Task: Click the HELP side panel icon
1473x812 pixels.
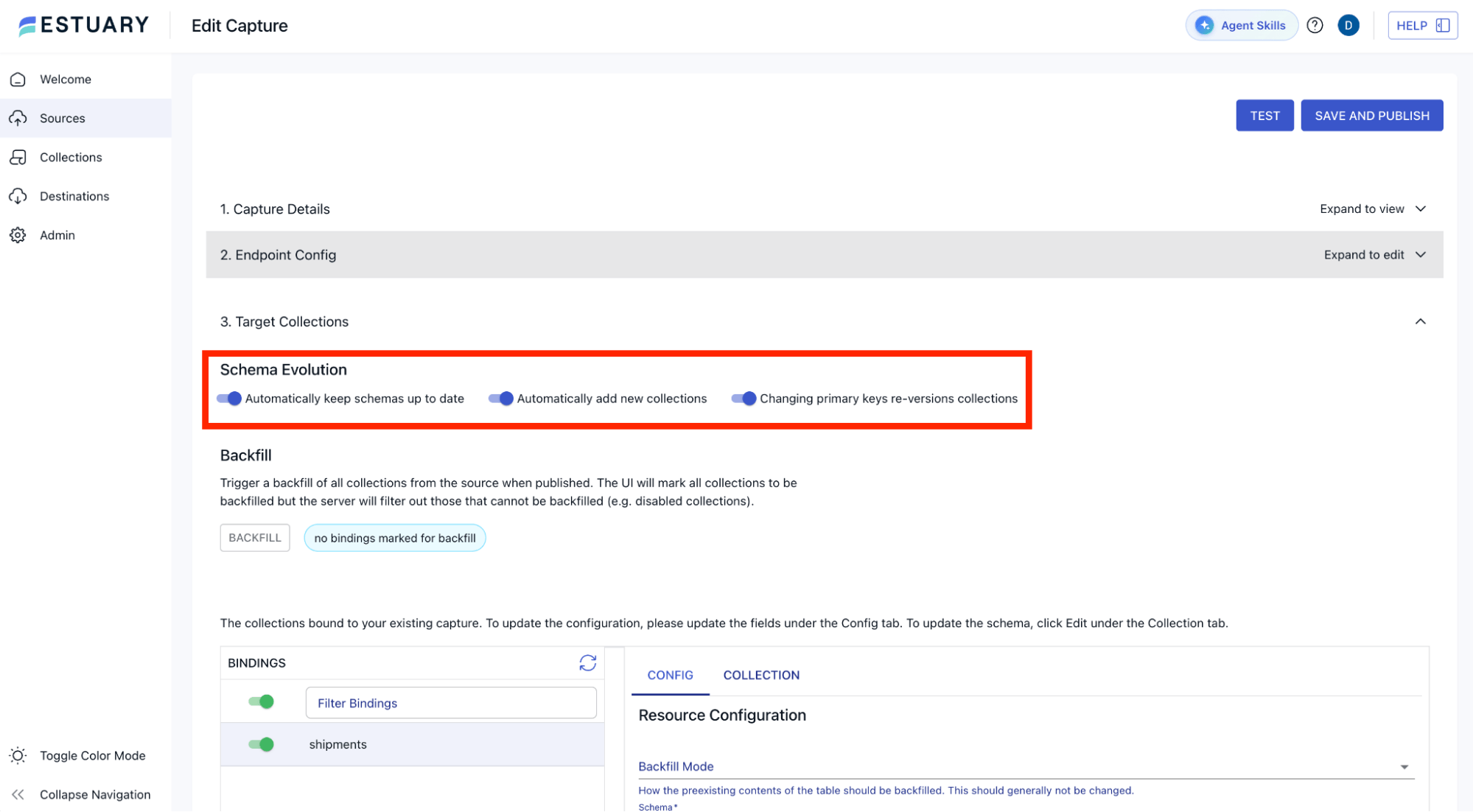Action: pyautogui.click(x=1443, y=25)
